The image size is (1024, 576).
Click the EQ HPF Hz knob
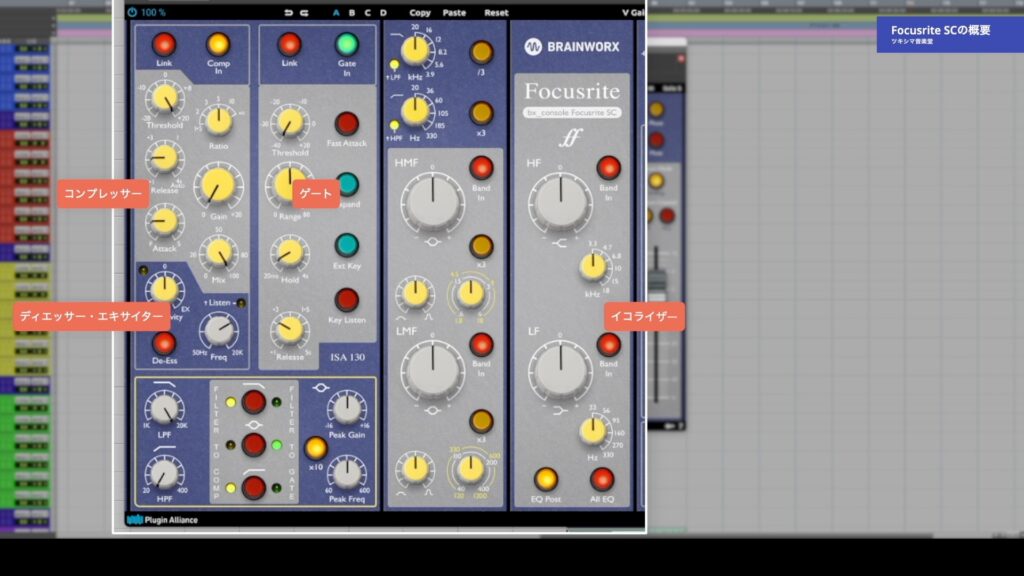pos(415,111)
